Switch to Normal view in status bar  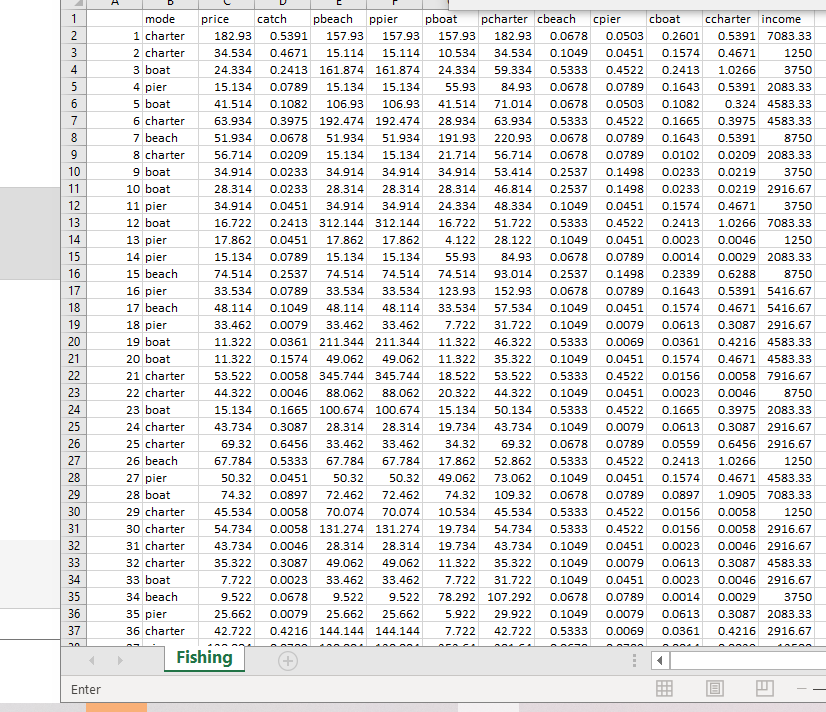pyautogui.click(x=664, y=688)
